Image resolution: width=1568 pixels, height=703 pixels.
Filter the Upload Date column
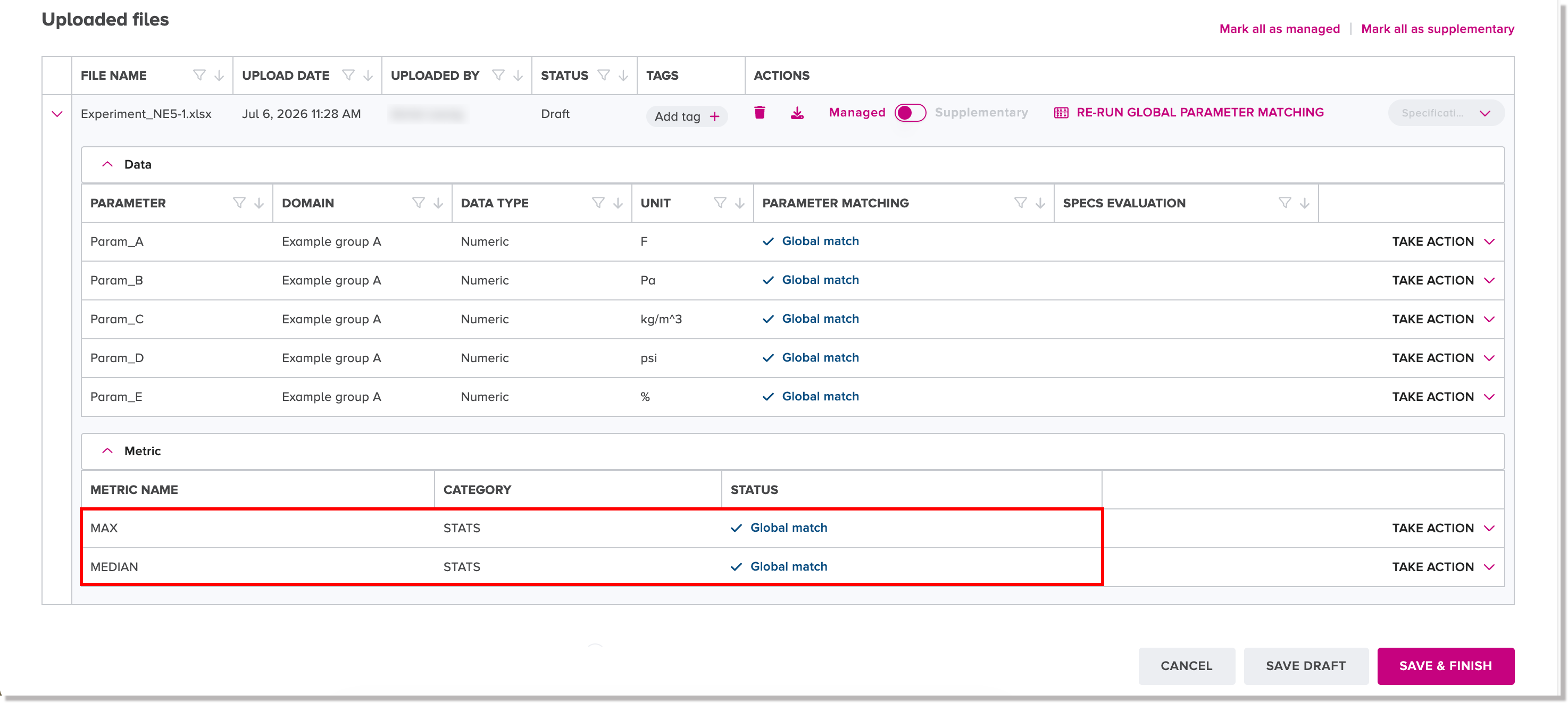348,75
